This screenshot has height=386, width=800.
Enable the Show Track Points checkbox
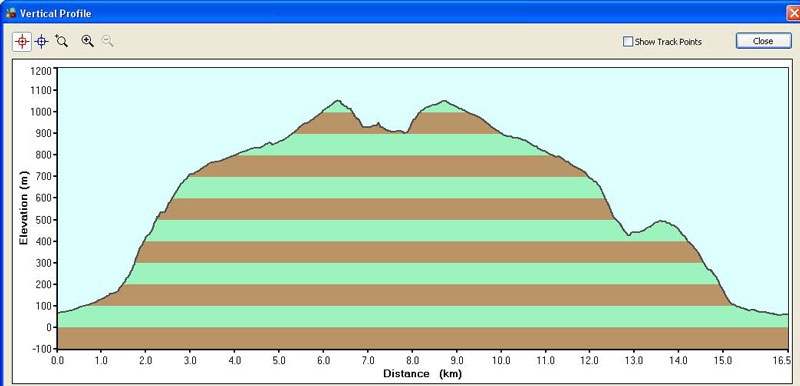tap(628, 41)
